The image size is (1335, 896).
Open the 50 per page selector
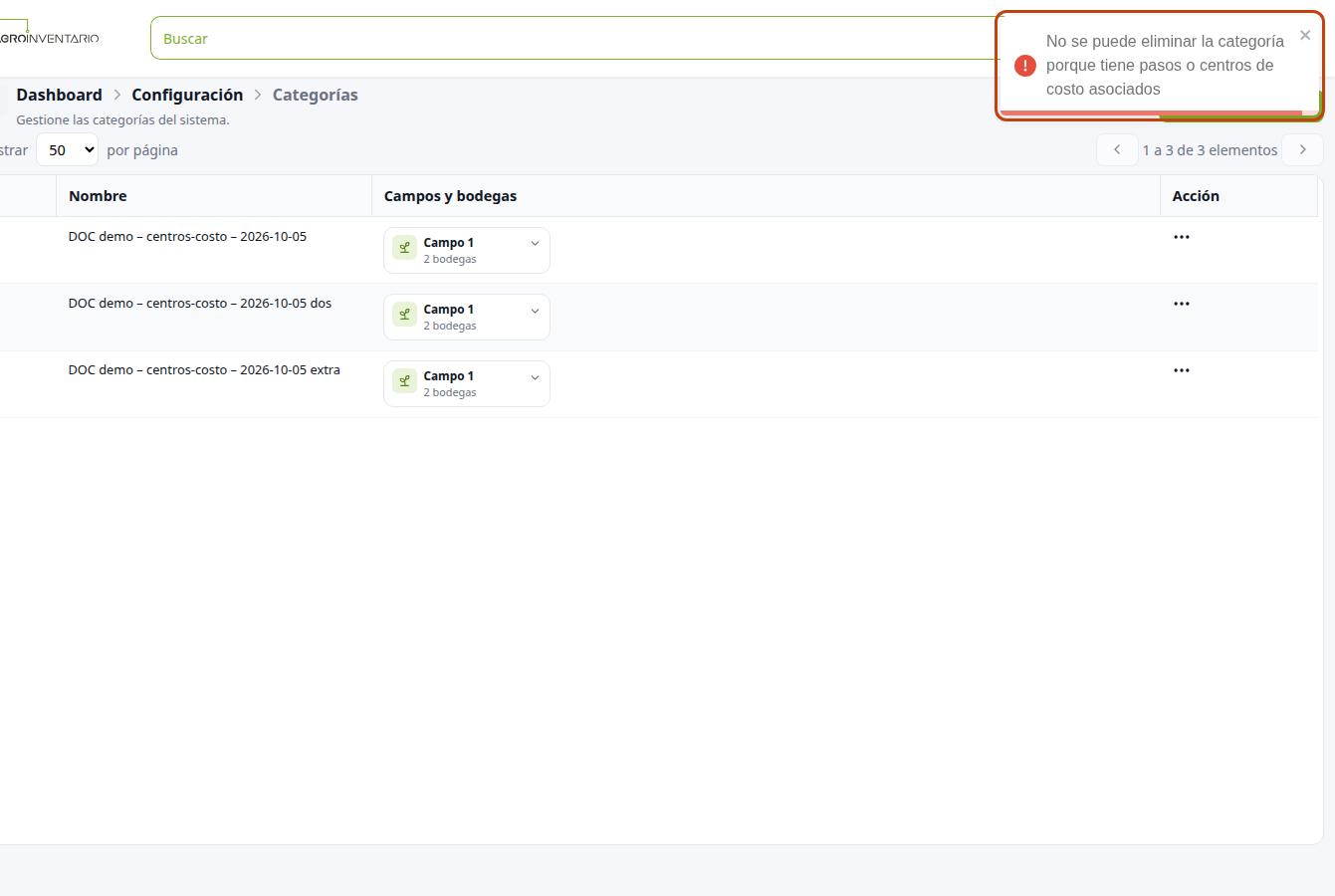tap(68, 150)
